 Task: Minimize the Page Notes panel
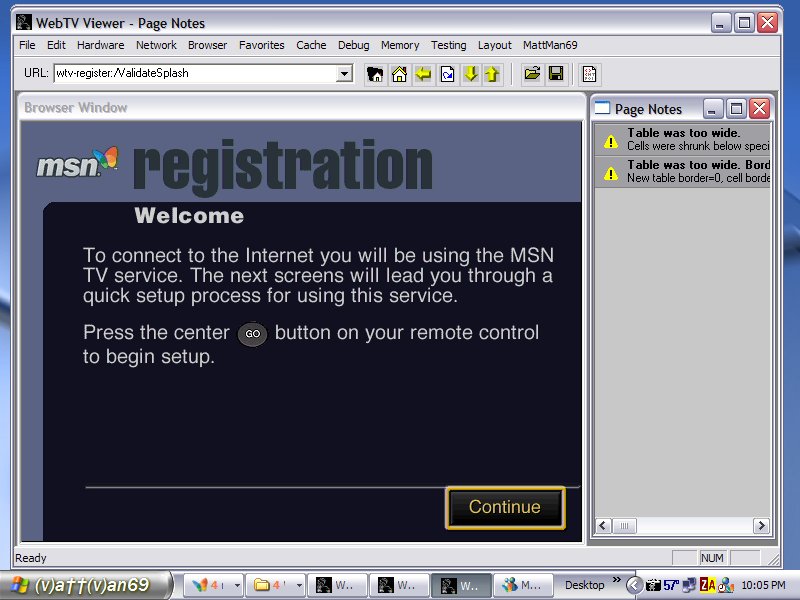[712, 109]
